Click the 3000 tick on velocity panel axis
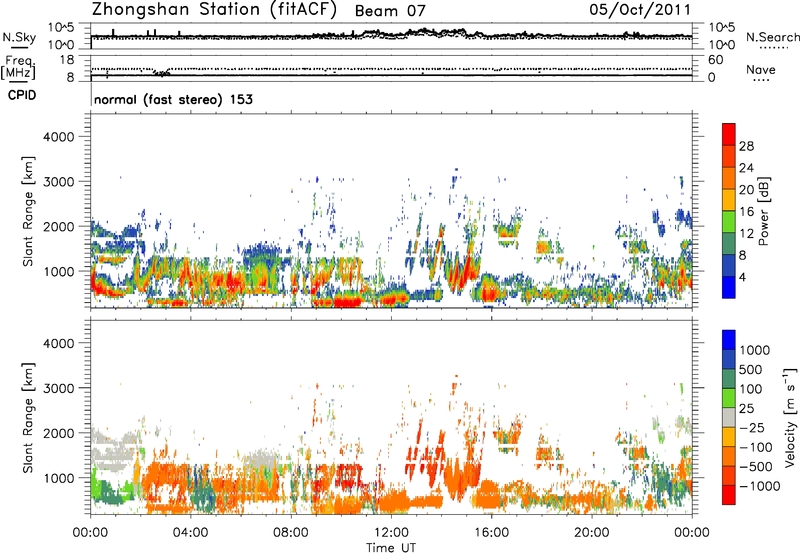800x554 pixels. tap(59, 388)
